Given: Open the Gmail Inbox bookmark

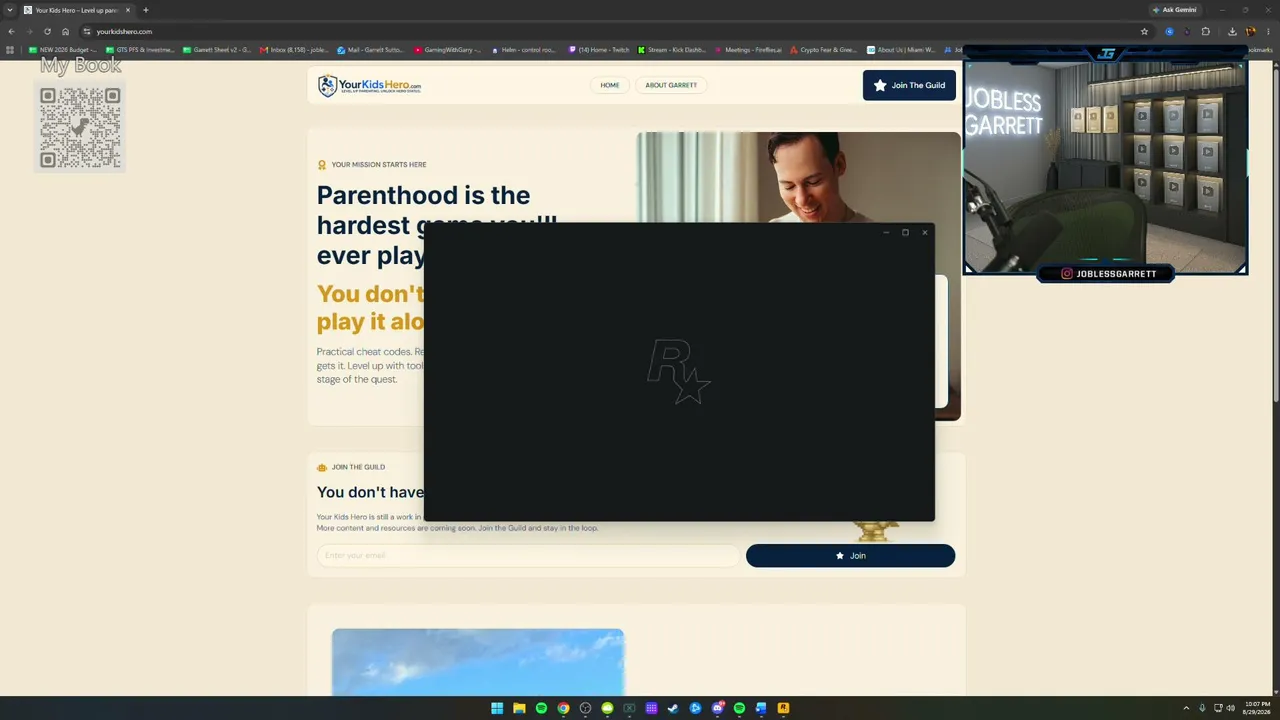Looking at the screenshot, I should point(294,50).
